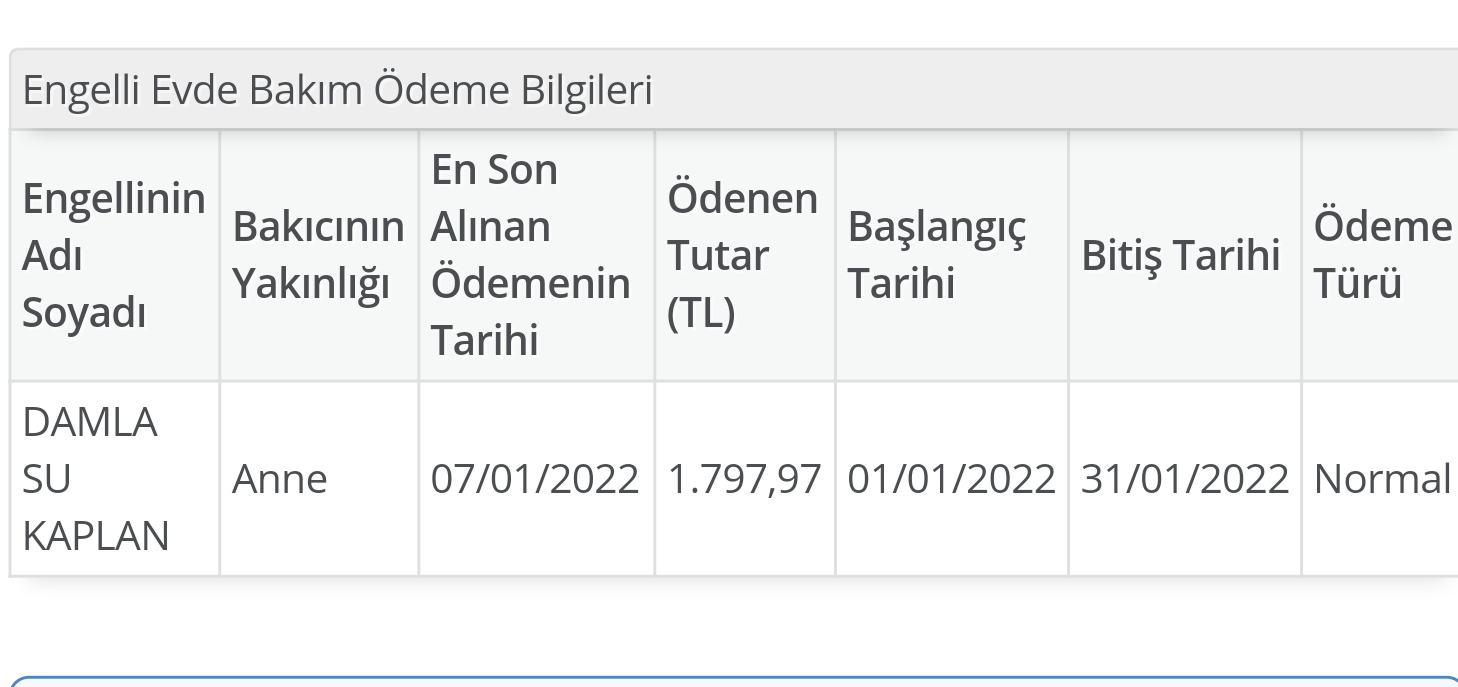Select the Başlangıç Tarihi column header
The width and height of the screenshot is (1458, 687).
coord(937,256)
